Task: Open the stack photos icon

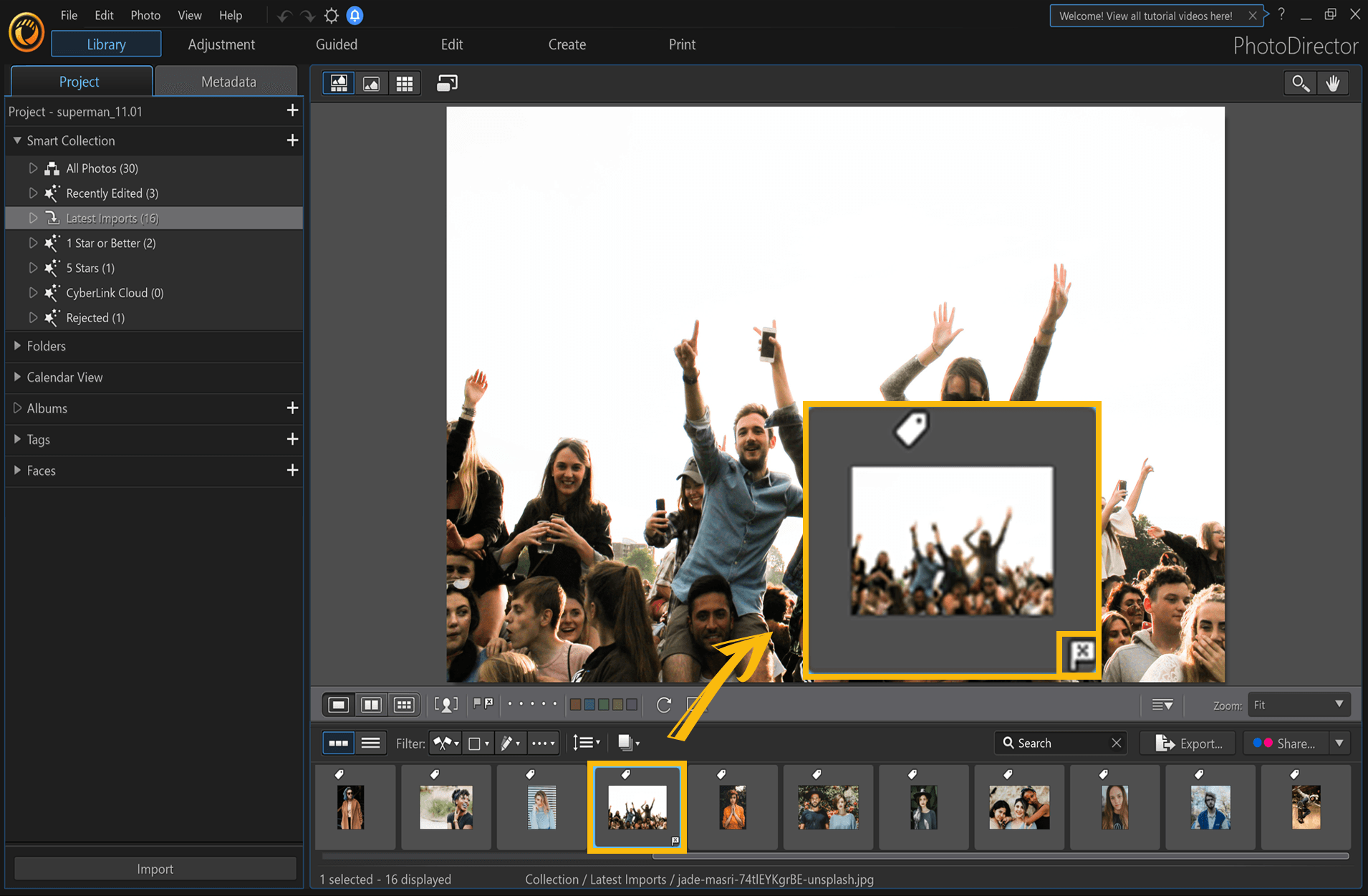Action: click(626, 743)
